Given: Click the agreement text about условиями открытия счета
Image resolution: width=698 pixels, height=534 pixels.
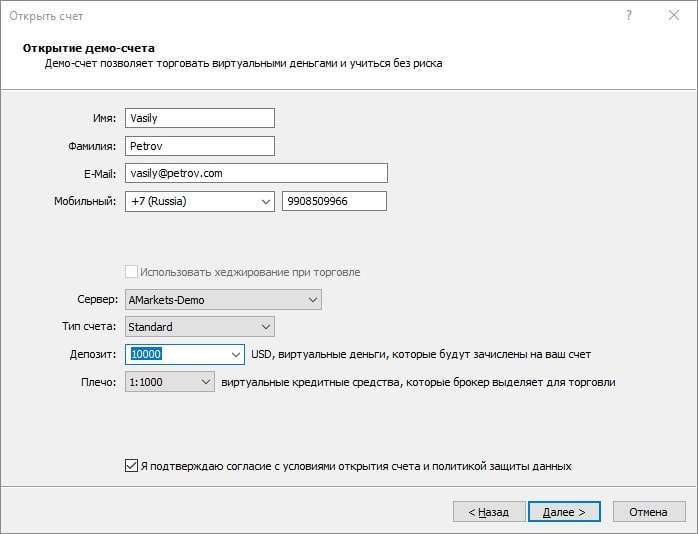Looking at the screenshot, I should [356, 466].
